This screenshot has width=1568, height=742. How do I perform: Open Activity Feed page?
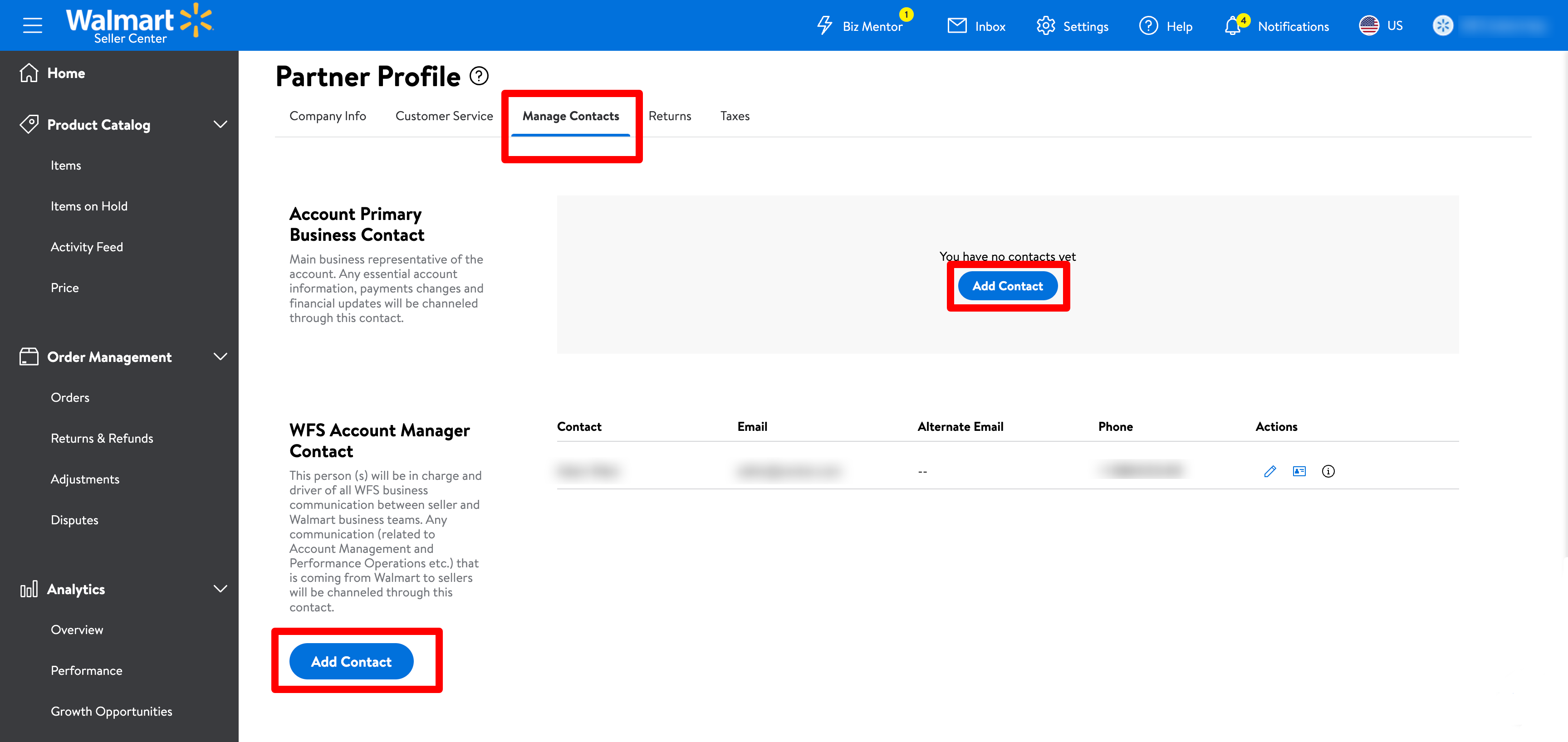coord(87,247)
